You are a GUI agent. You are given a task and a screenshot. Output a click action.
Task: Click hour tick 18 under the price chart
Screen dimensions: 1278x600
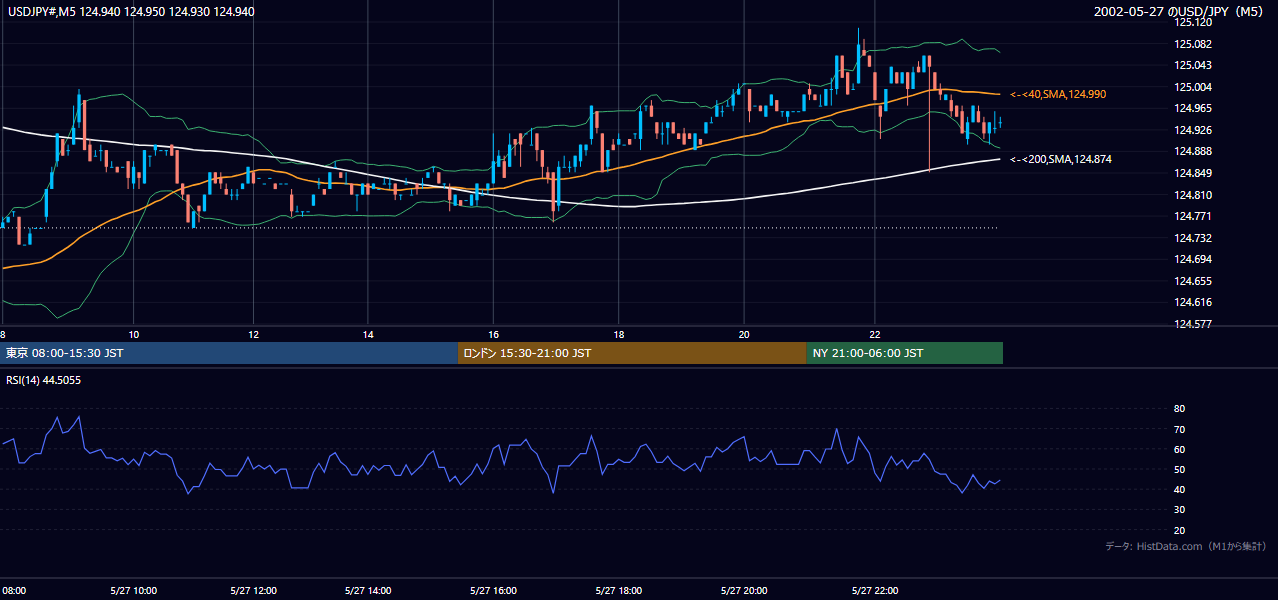point(618,334)
